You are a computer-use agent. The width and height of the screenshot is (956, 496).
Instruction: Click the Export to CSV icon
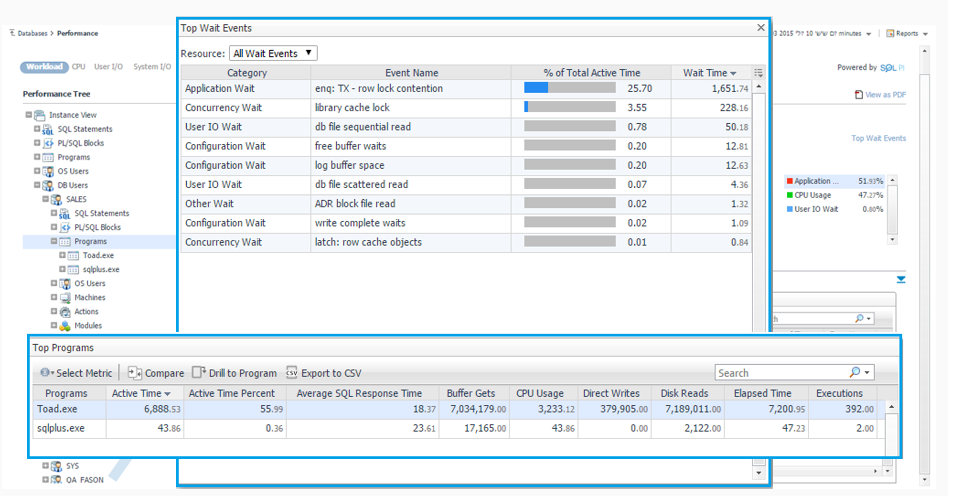coord(292,373)
